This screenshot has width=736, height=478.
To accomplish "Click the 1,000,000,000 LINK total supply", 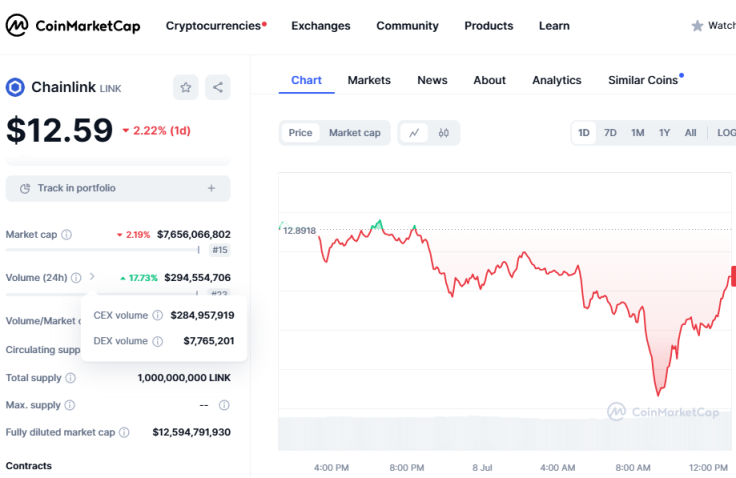I will [x=184, y=378].
